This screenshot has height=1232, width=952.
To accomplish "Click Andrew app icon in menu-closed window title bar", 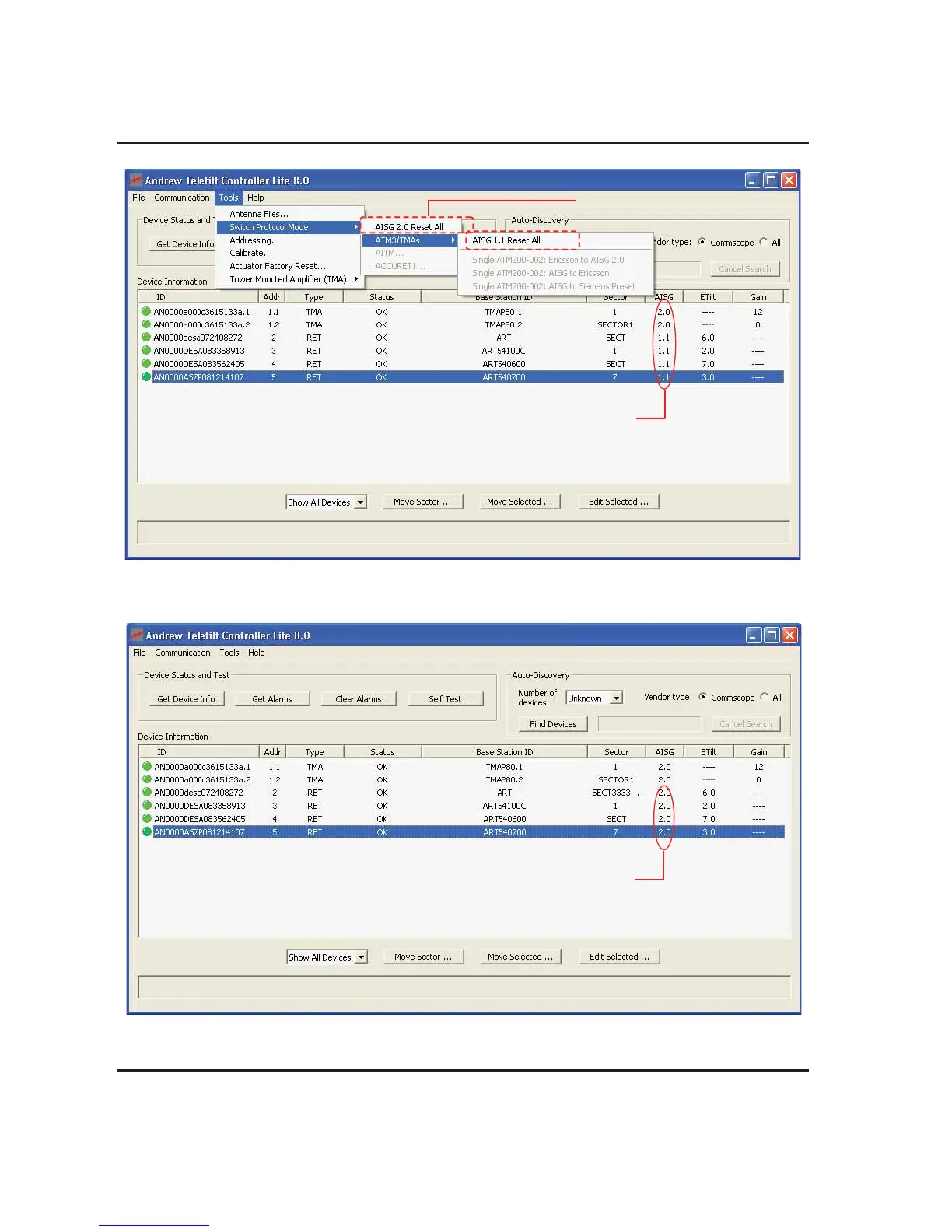I will pos(137,635).
